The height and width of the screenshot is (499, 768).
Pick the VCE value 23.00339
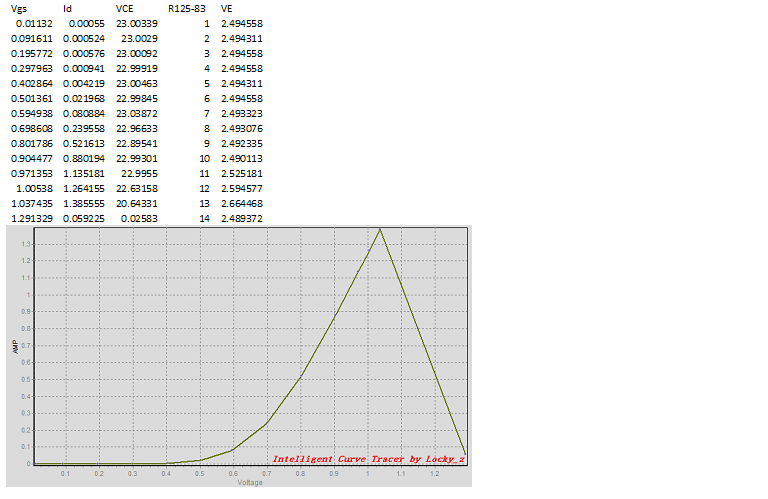(x=137, y=24)
